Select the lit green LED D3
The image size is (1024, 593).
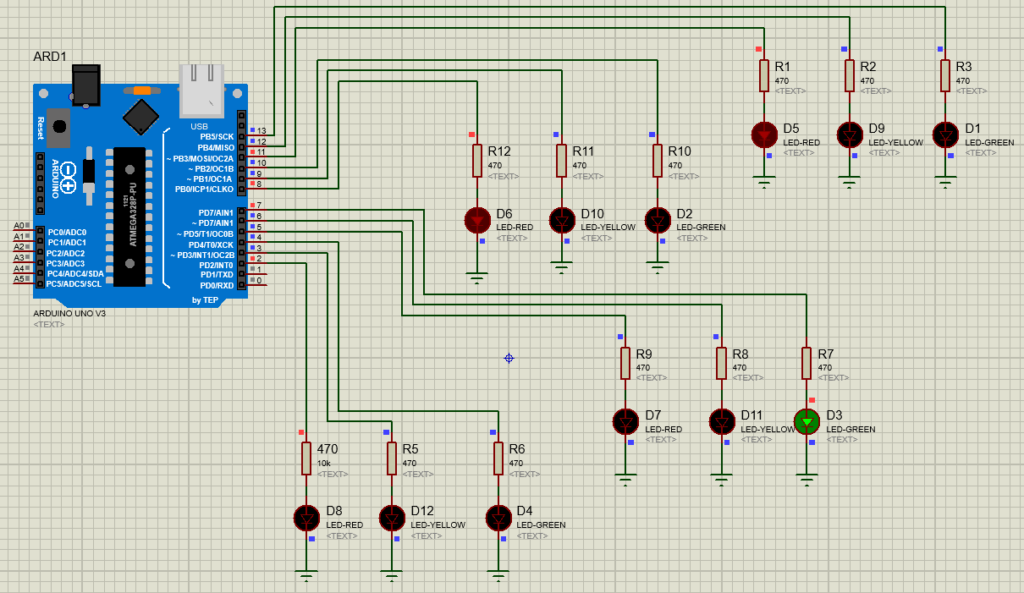click(x=807, y=422)
